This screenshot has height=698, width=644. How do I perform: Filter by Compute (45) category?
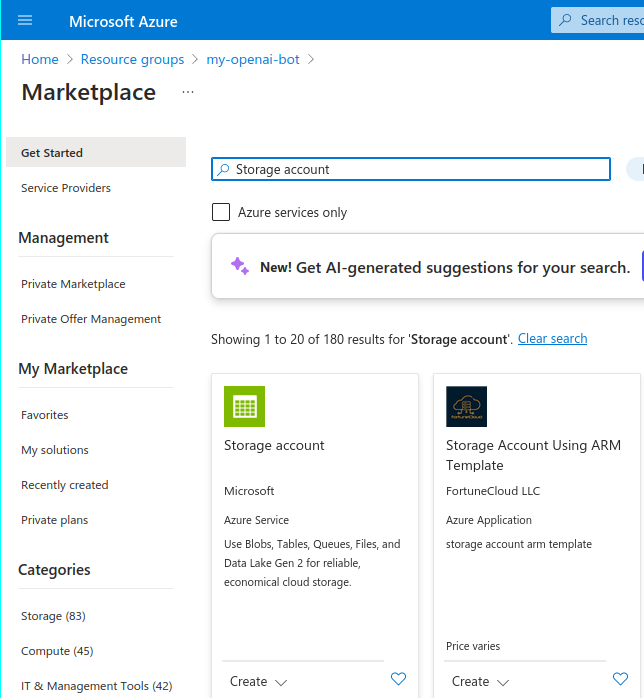[x=57, y=651]
